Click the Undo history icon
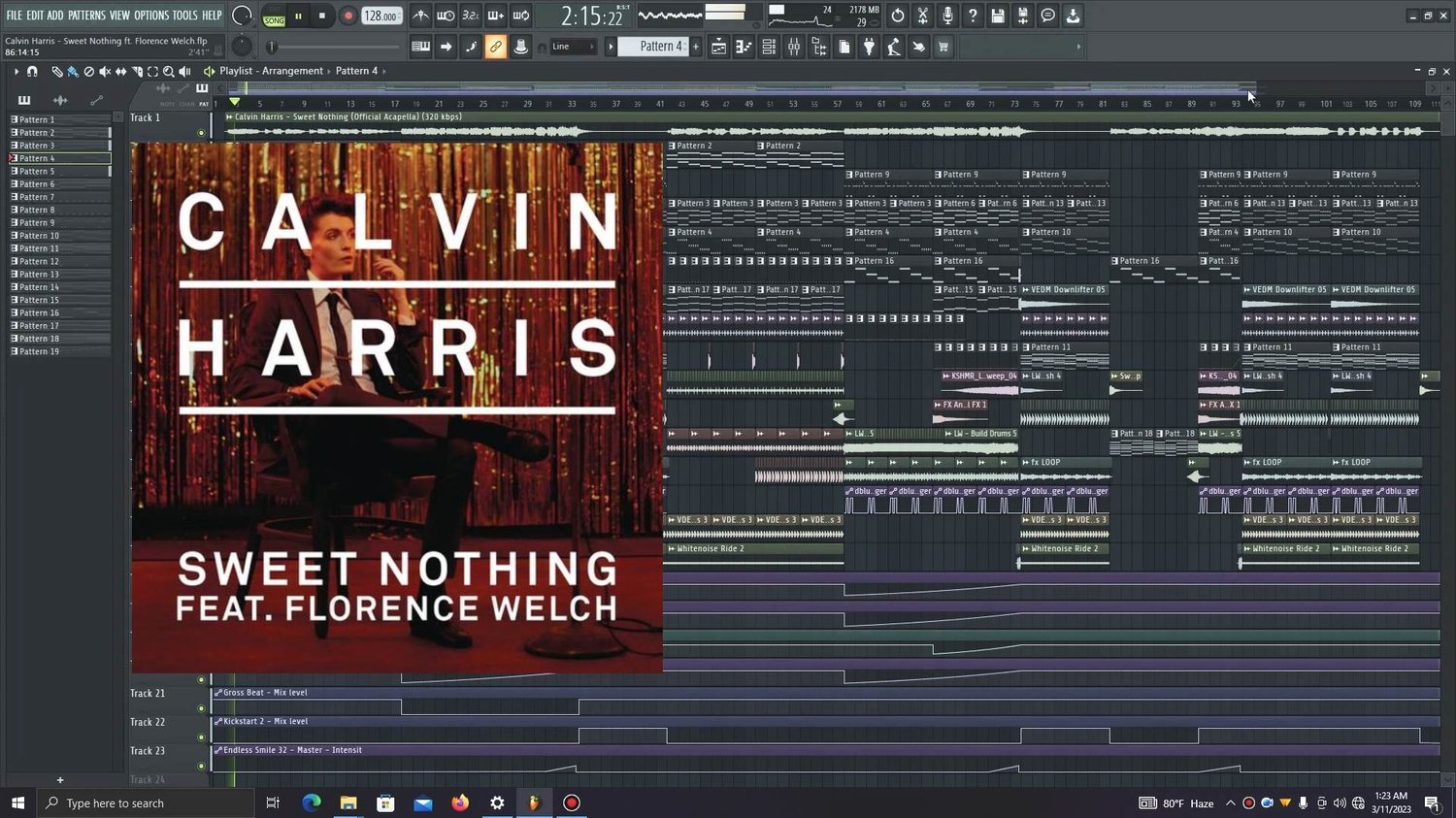 coord(898,16)
